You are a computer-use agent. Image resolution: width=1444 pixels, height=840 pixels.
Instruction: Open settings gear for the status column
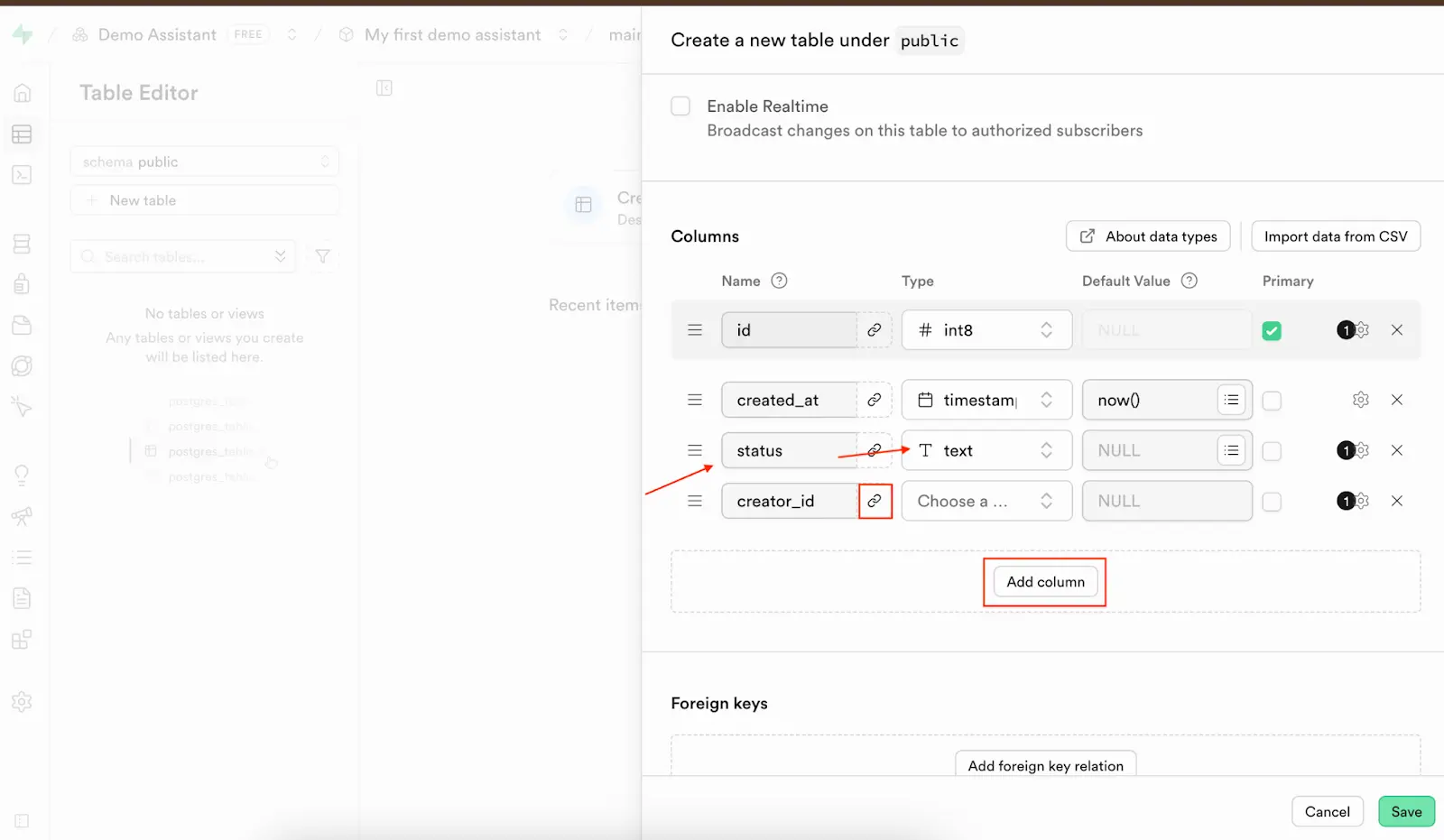[x=1362, y=450]
